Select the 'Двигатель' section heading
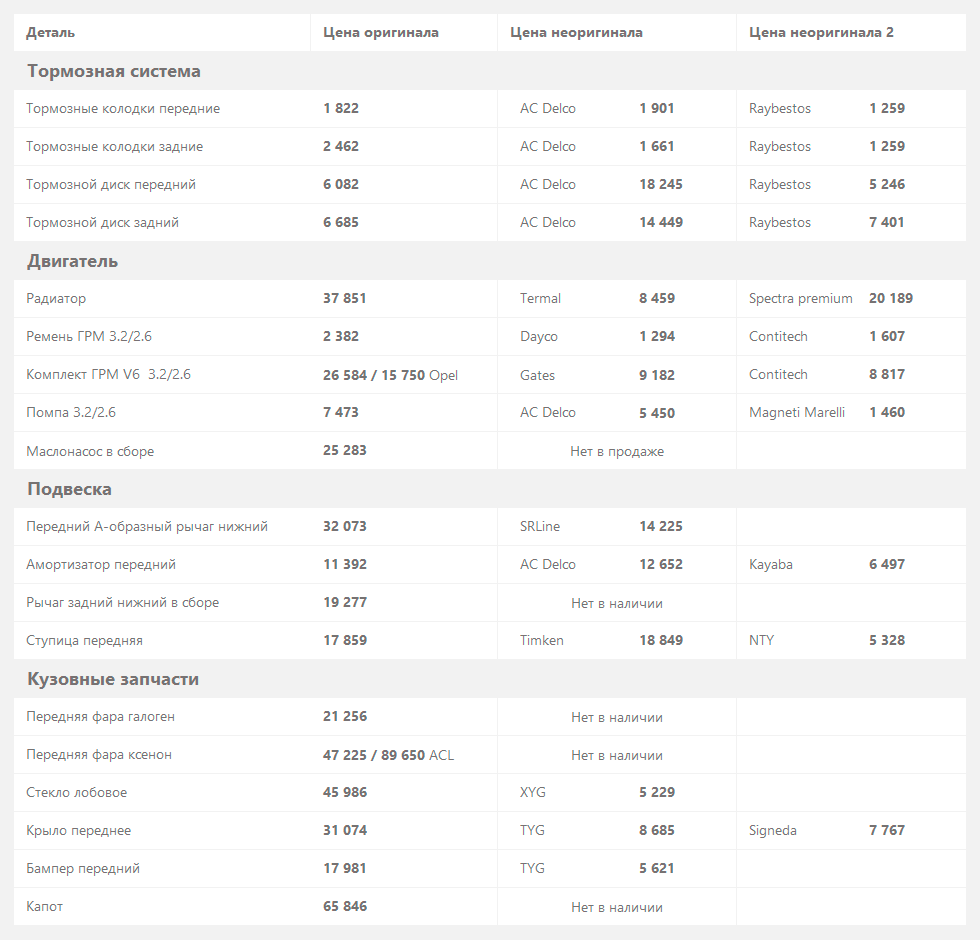Viewport: 980px width, 940px height. click(72, 261)
